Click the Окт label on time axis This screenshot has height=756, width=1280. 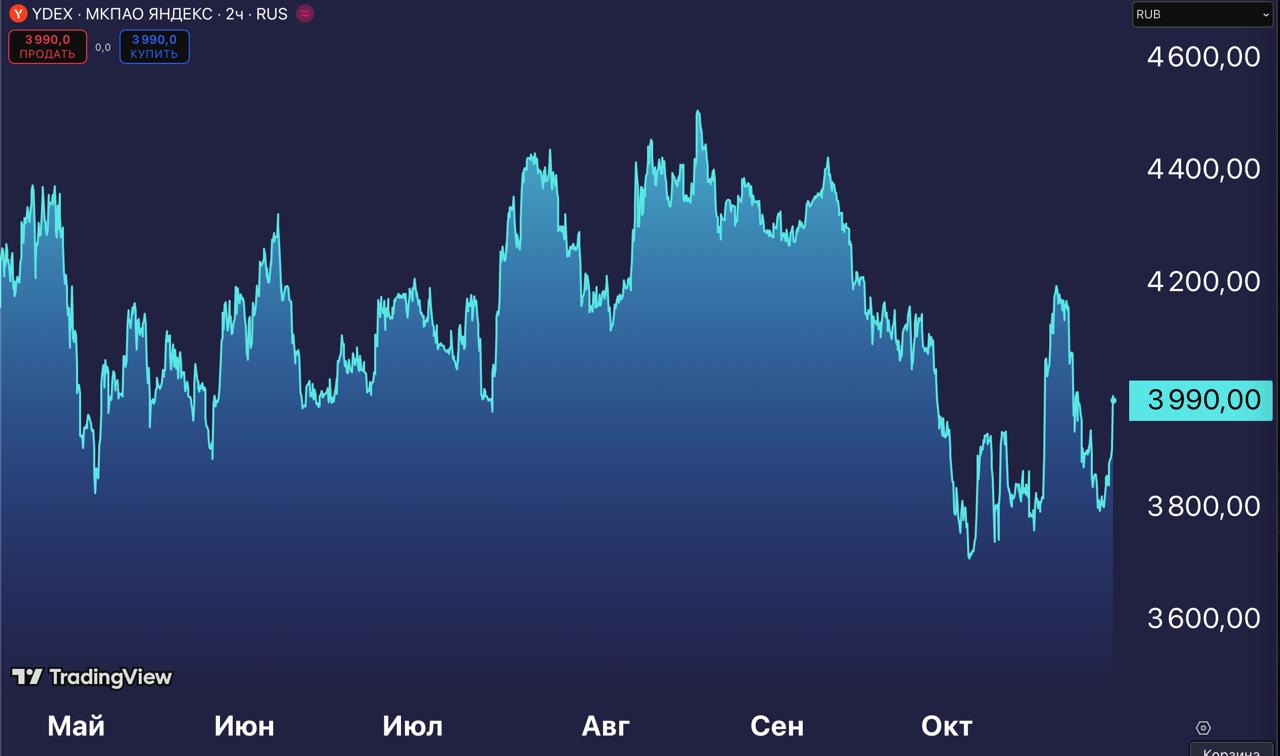pos(946,726)
